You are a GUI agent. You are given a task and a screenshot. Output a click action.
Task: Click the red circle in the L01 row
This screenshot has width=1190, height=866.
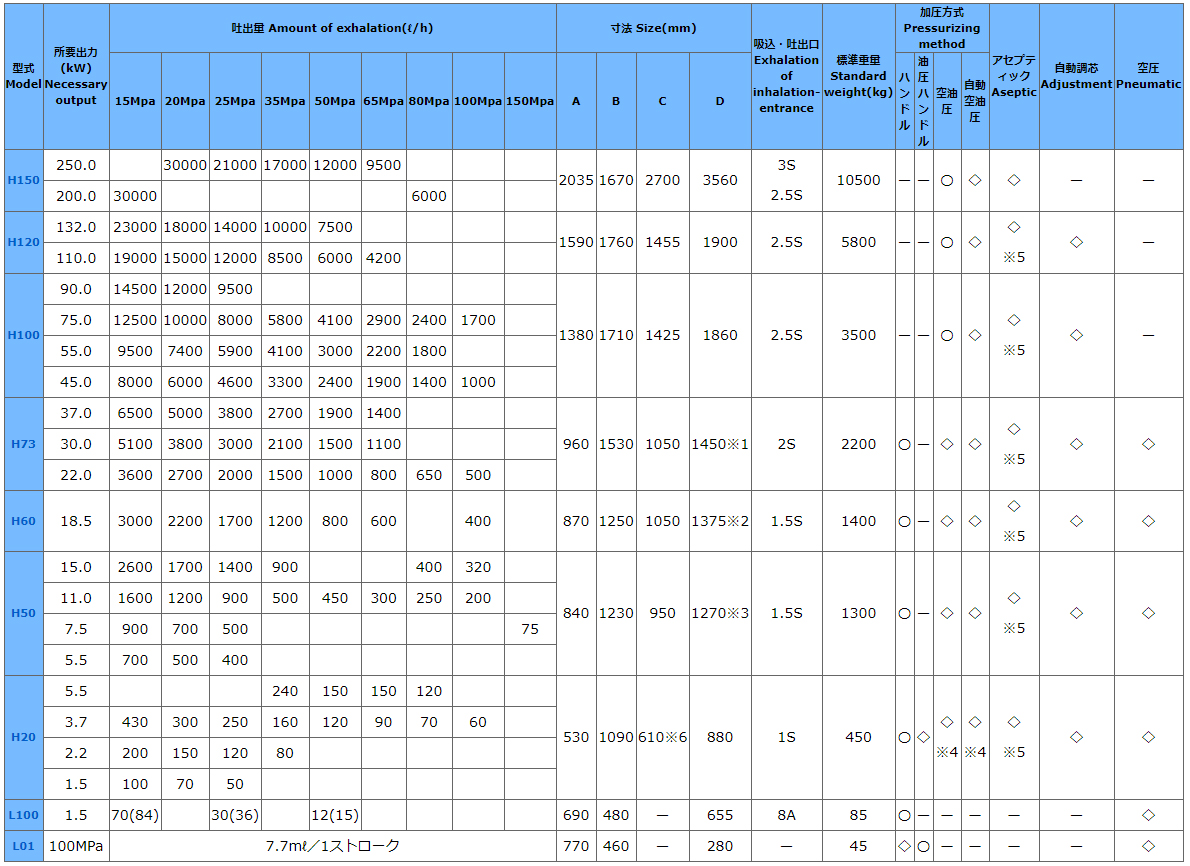pos(923,846)
